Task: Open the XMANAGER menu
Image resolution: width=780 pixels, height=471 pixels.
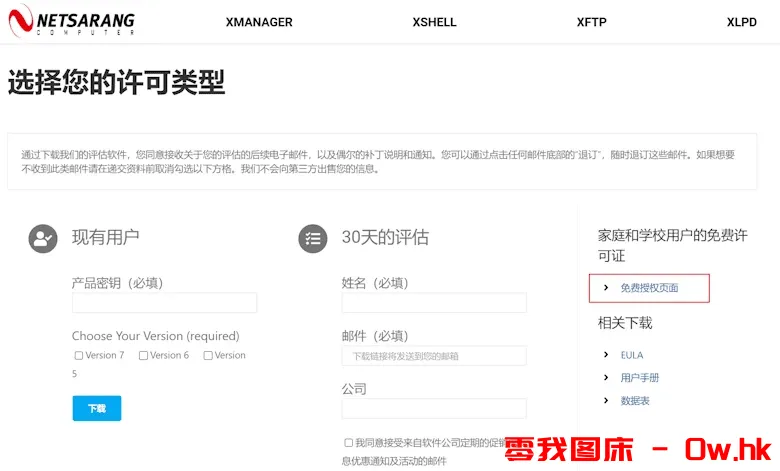Action: [259, 22]
